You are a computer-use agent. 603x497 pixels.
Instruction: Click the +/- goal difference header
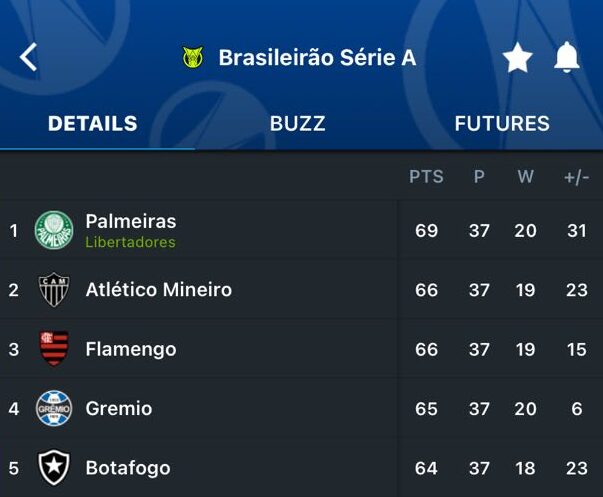576,177
